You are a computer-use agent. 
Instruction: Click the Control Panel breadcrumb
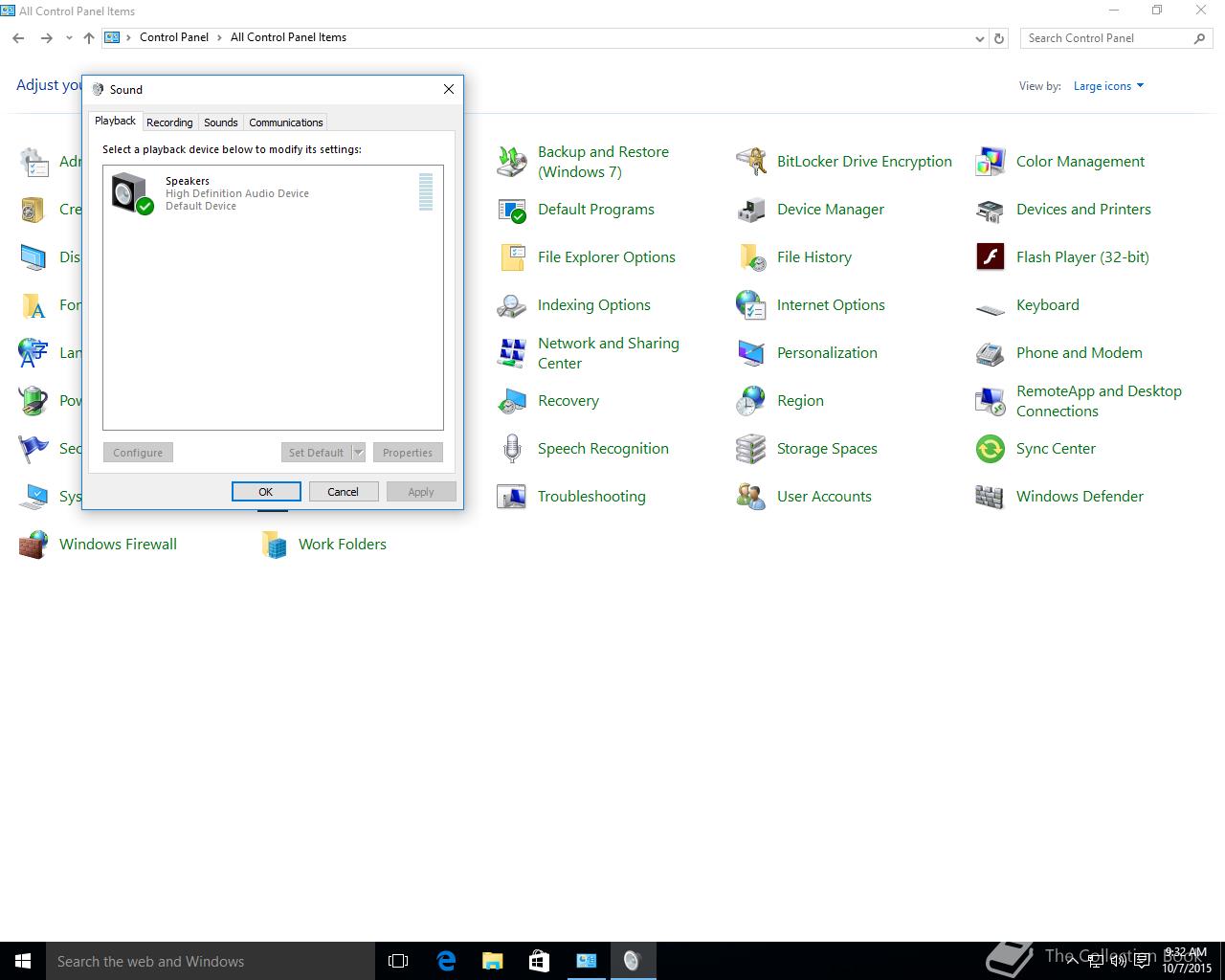pos(174,37)
